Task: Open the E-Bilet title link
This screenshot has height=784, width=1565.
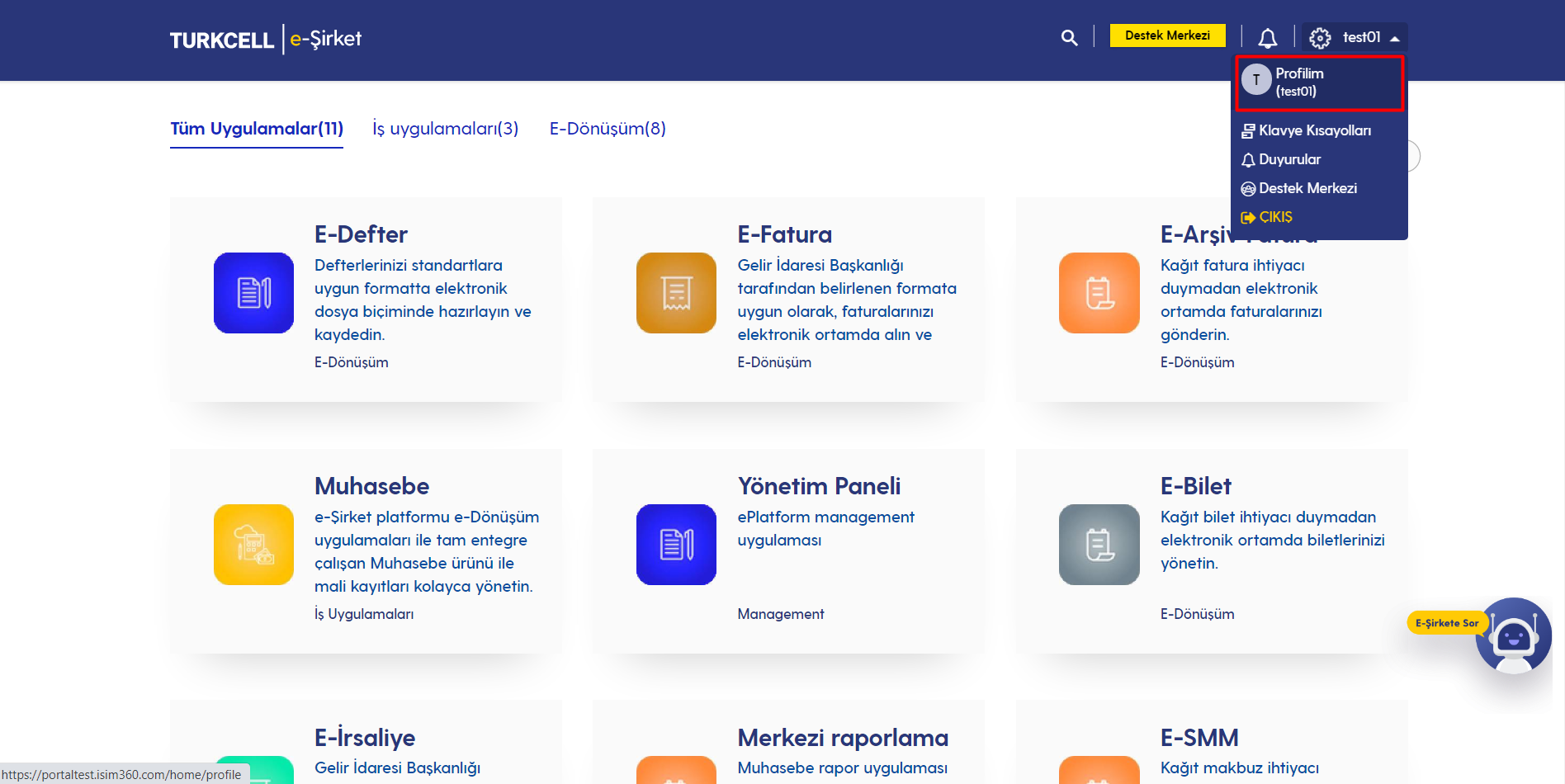Action: coord(1195,486)
